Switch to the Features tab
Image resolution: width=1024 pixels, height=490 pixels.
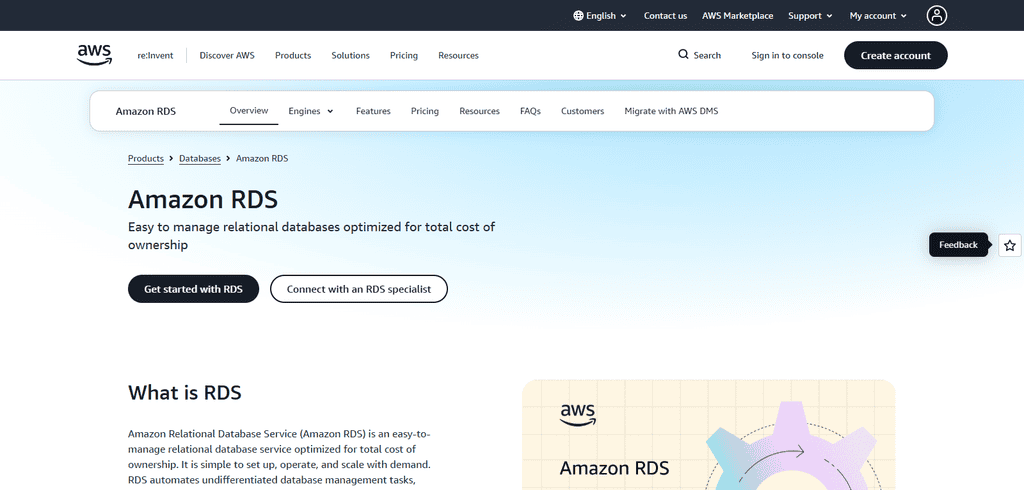[373, 111]
